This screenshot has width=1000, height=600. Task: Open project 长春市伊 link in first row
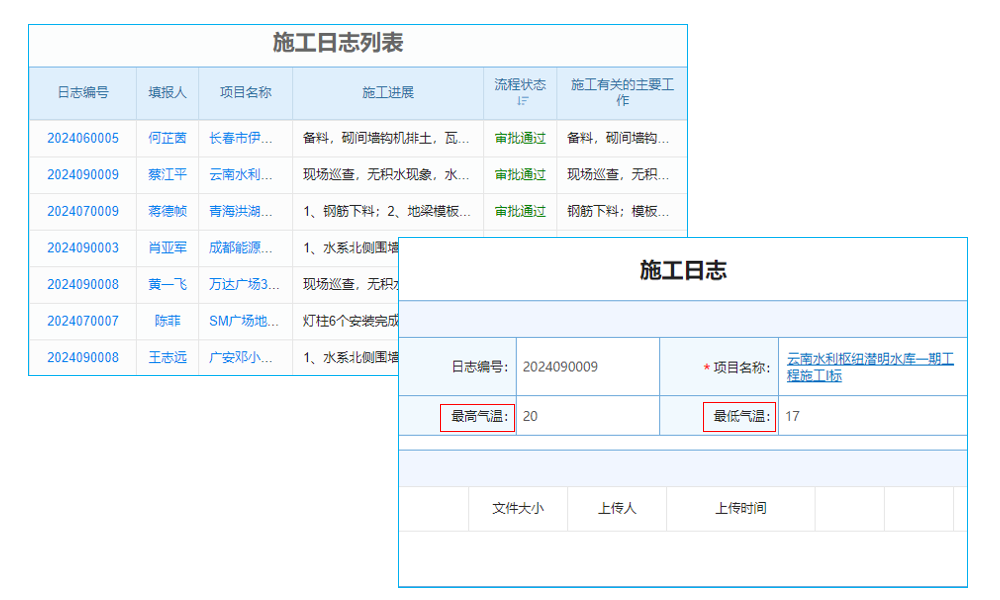(x=244, y=138)
